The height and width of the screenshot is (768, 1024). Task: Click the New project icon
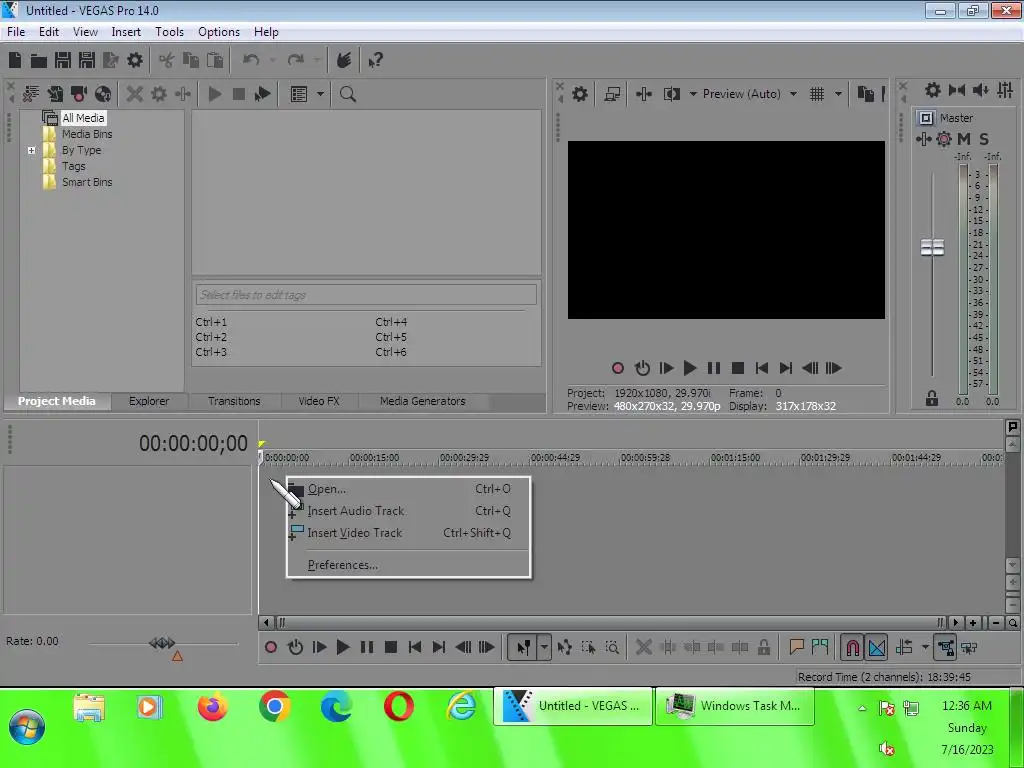[x=15, y=61]
